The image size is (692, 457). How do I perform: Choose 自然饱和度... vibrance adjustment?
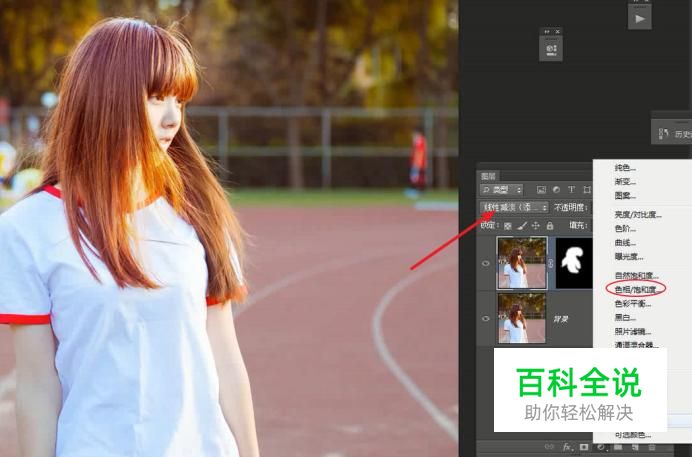click(636, 276)
